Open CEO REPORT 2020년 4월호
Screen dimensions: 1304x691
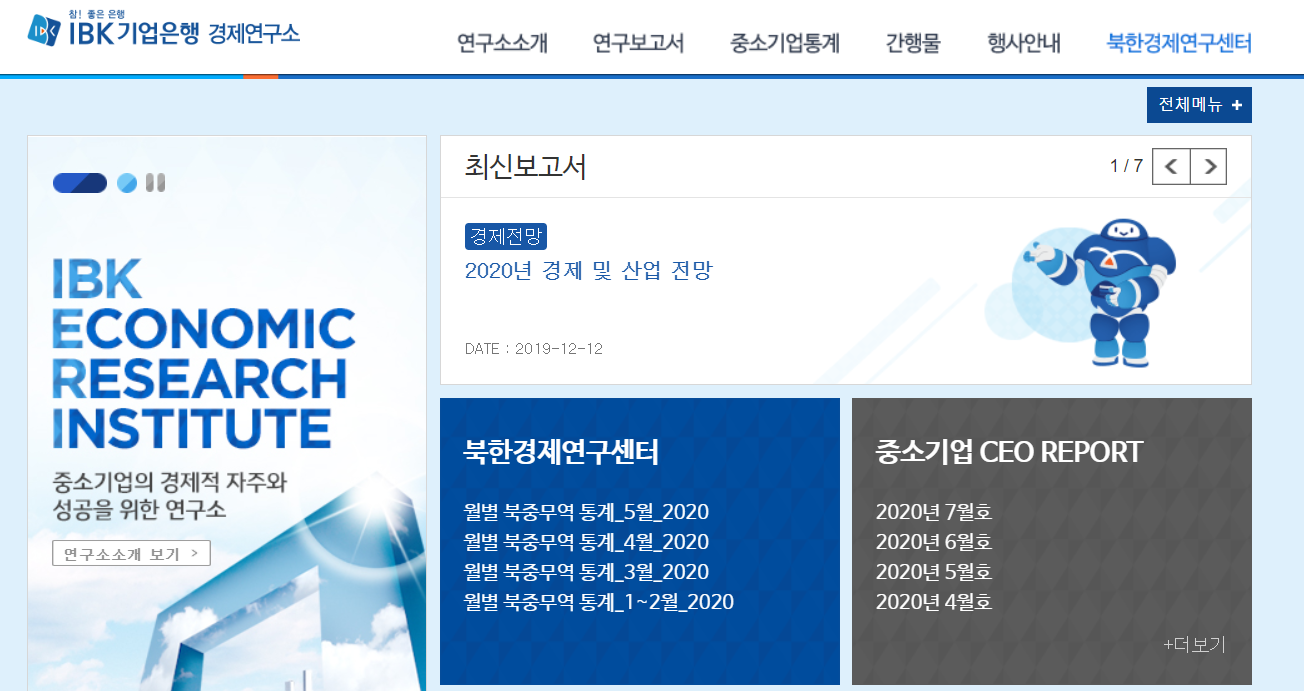tap(934, 602)
